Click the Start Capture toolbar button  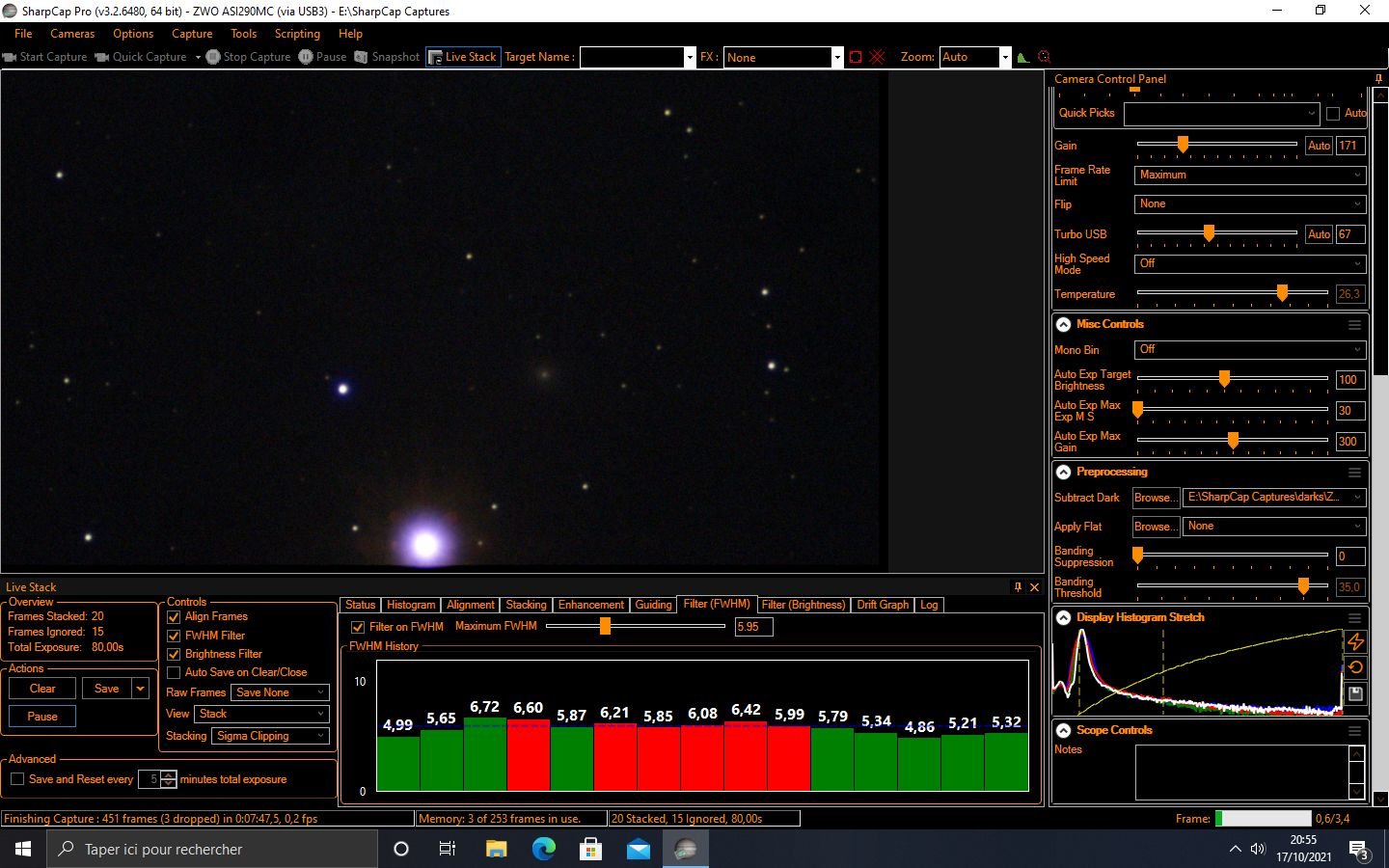pyautogui.click(x=45, y=57)
